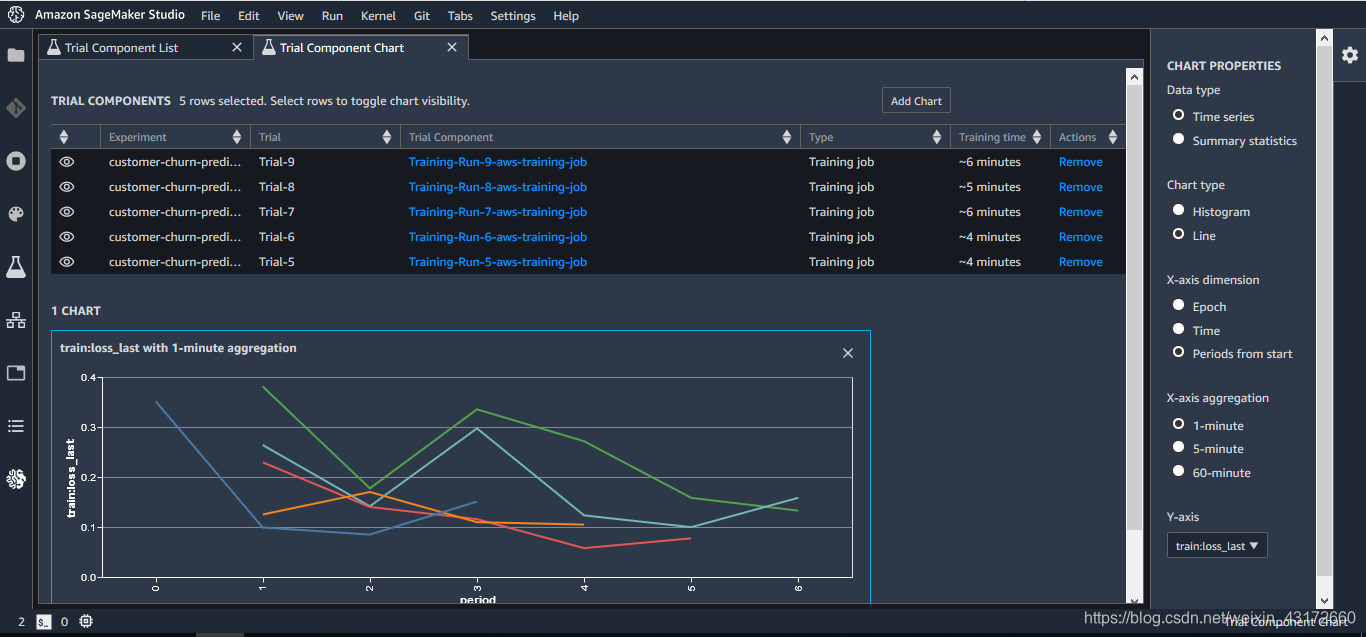Open Table of Contents list icon
1366x637 pixels.
tap(16, 426)
